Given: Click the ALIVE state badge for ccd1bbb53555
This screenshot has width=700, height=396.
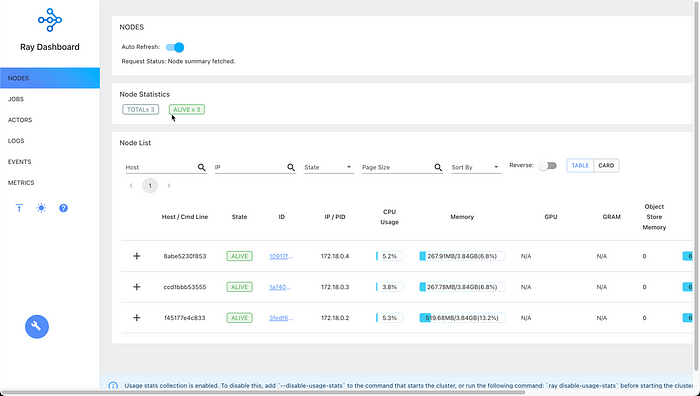Looking at the screenshot, I should pos(239,287).
